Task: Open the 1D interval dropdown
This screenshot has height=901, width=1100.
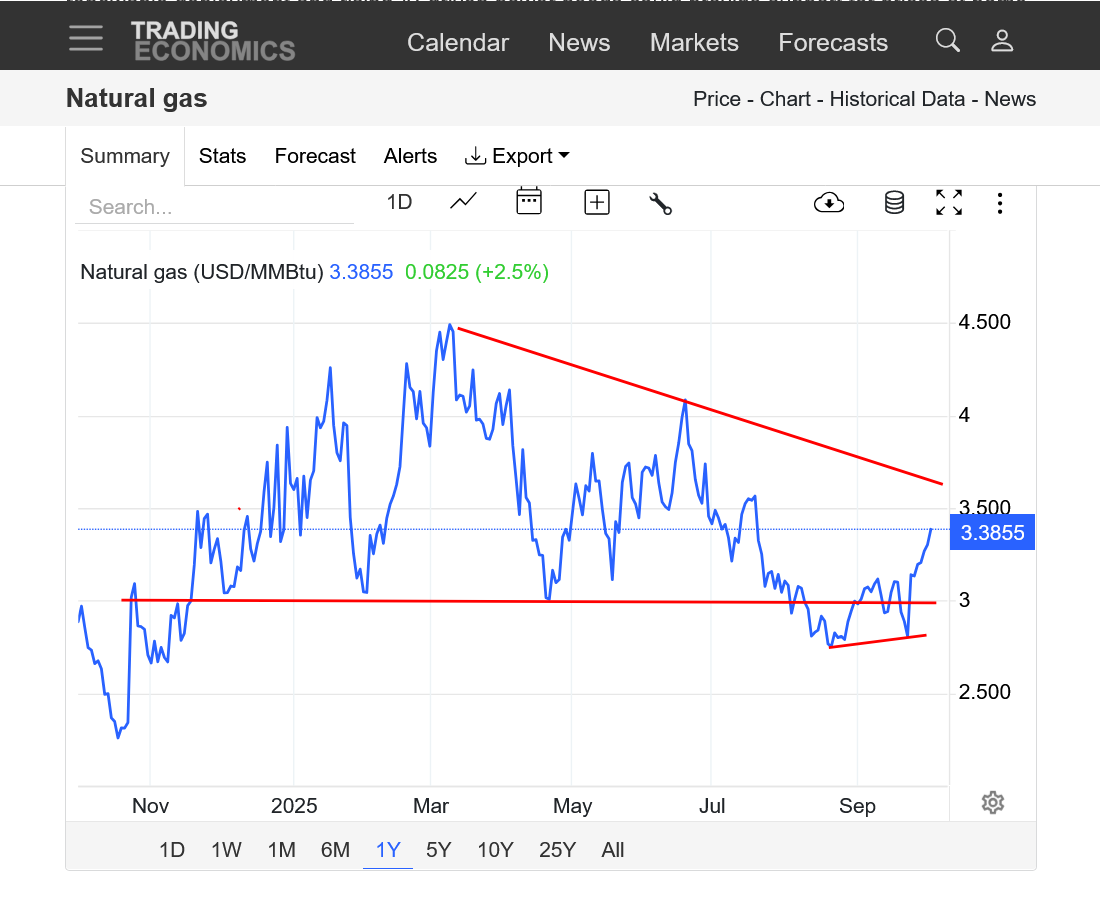Action: [399, 202]
